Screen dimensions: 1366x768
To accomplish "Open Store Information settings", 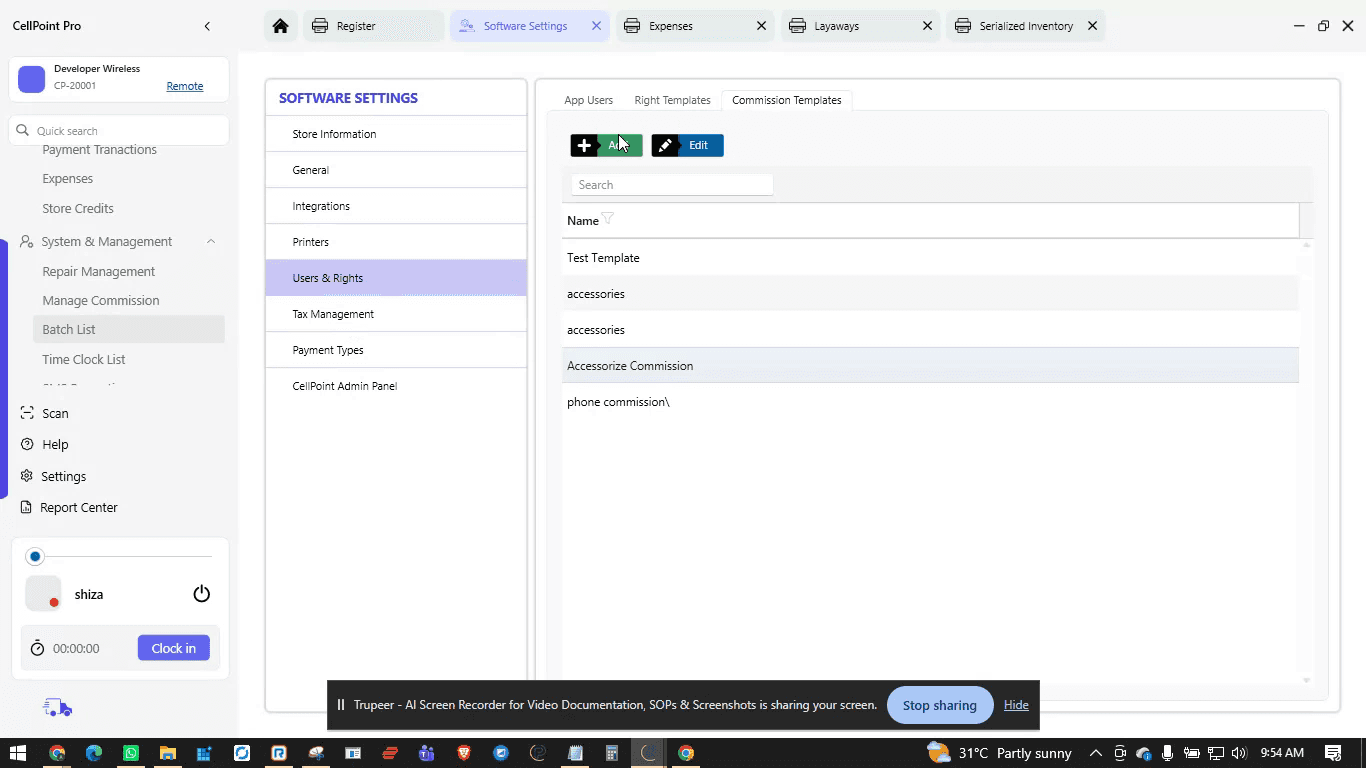I will coord(396,134).
